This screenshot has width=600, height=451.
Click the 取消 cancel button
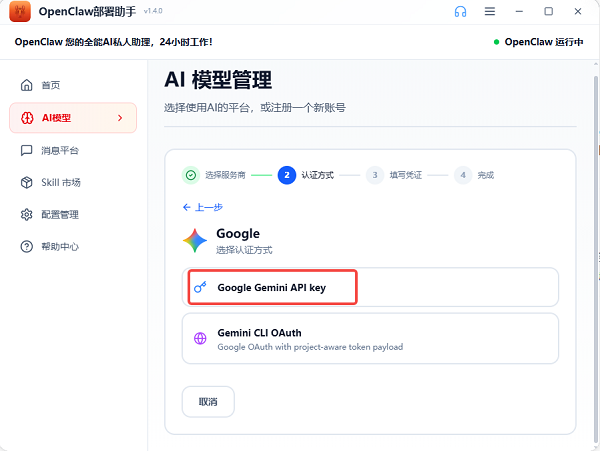pyautogui.click(x=208, y=402)
